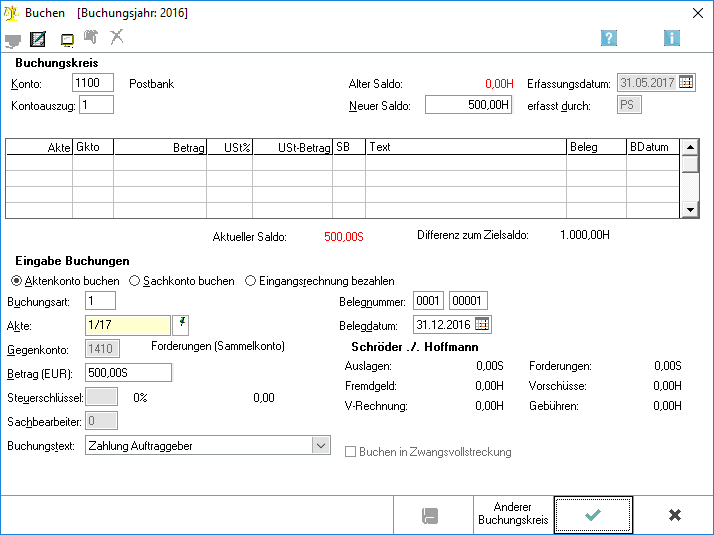This screenshot has width=714, height=535.
Task: Click the Neuer Saldo field
Action: [x=469, y=105]
